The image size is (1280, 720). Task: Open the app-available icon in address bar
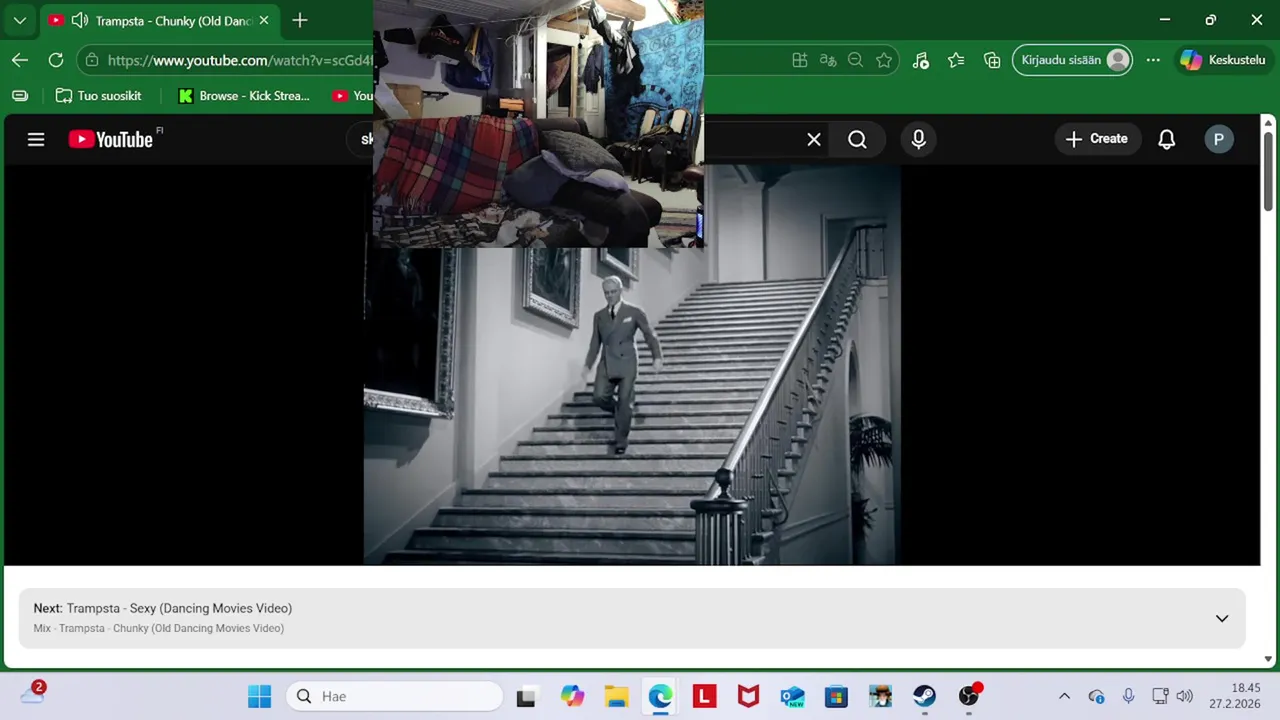pos(800,60)
